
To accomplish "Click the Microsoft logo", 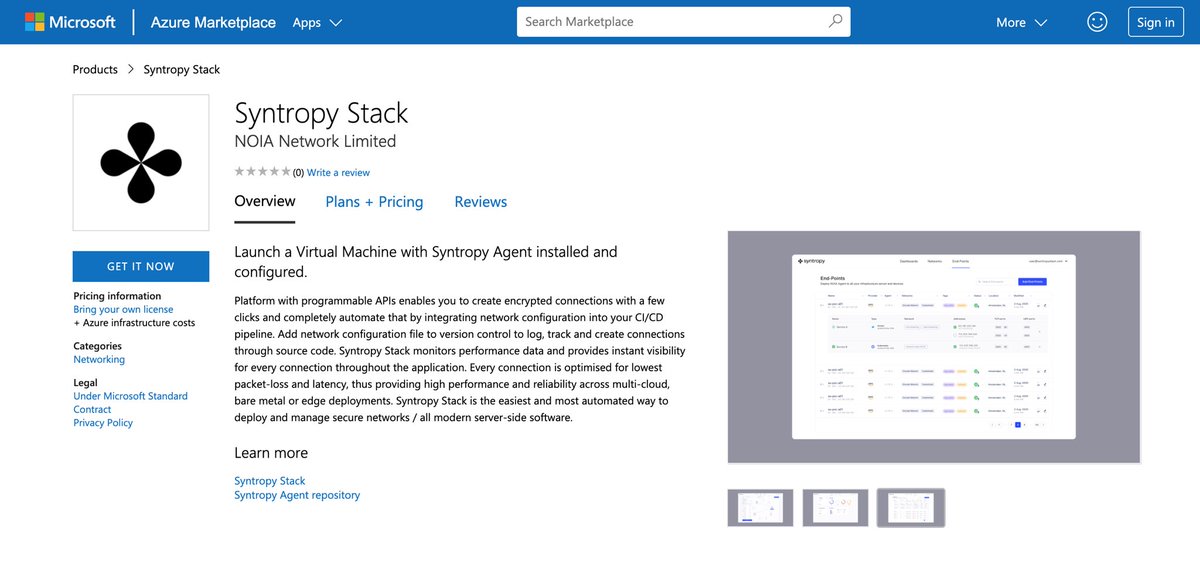I will pyautogui.click(x=70, y=22).
